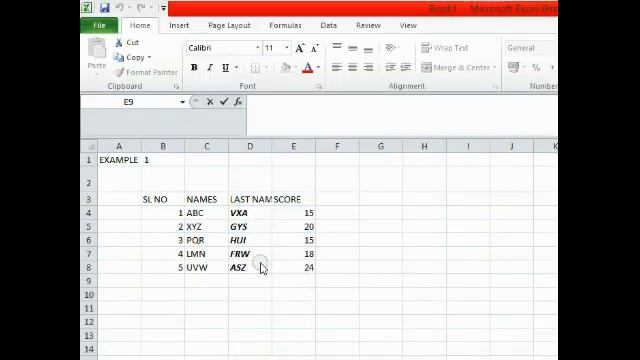
Task: Switch to the Formulas tab
Action: tap(285, 25)
